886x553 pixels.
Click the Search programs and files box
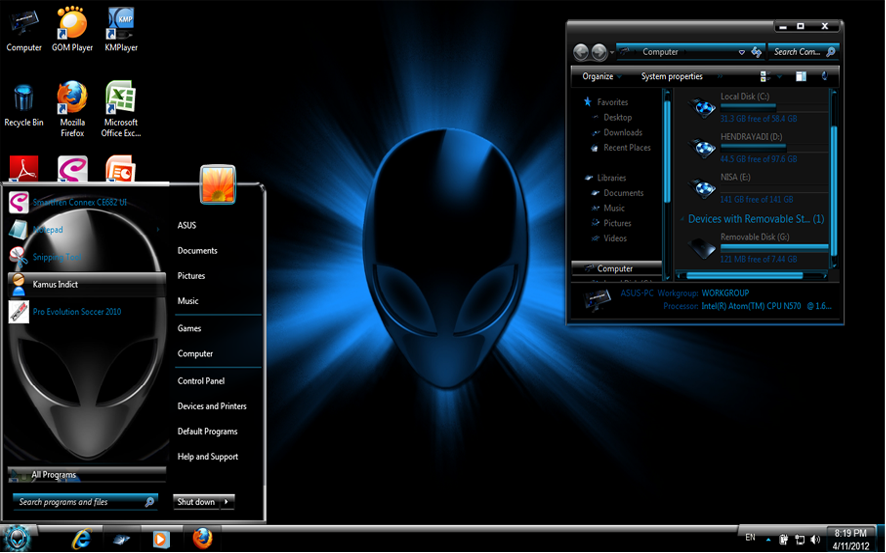pyautogui.click(x=85, y=502)
